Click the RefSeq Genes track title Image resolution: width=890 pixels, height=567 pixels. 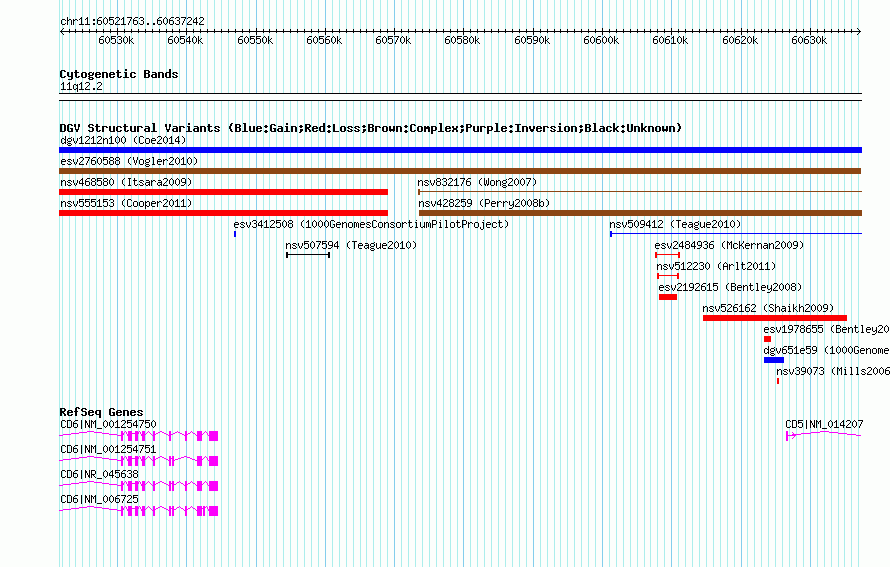(x=101, y=412)
